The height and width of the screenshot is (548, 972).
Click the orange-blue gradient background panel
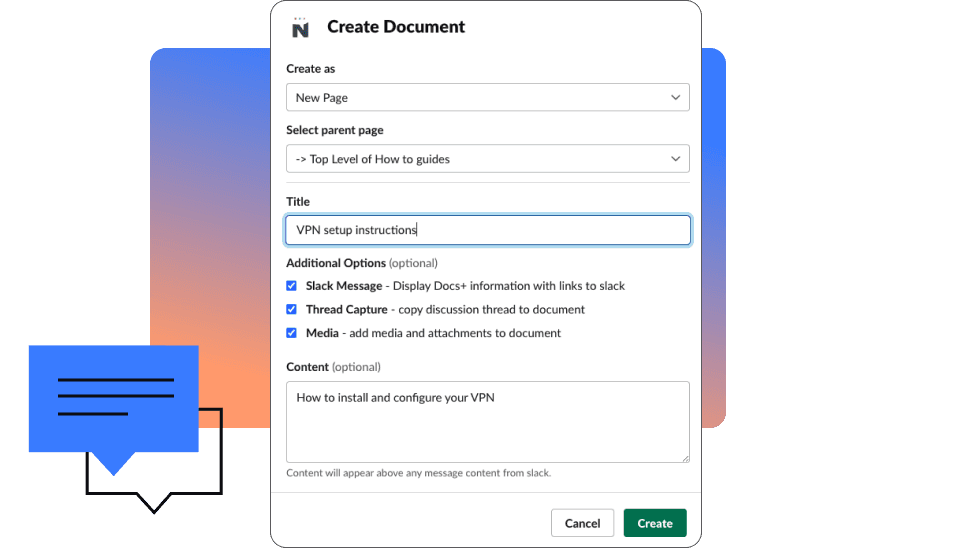(x=210, y=200)
